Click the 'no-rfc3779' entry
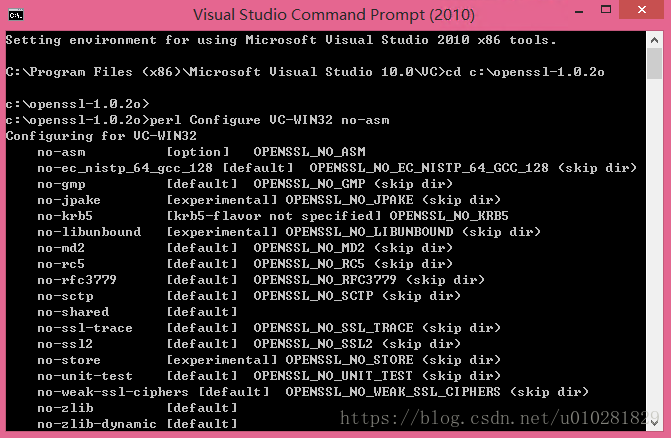 pos(77,280)
